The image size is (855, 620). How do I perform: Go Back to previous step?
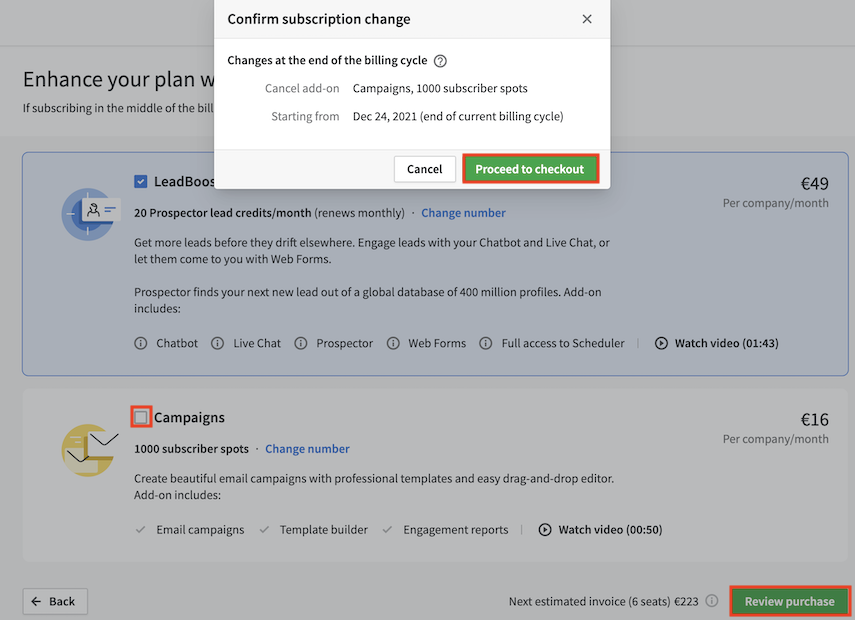coord(55,601)
